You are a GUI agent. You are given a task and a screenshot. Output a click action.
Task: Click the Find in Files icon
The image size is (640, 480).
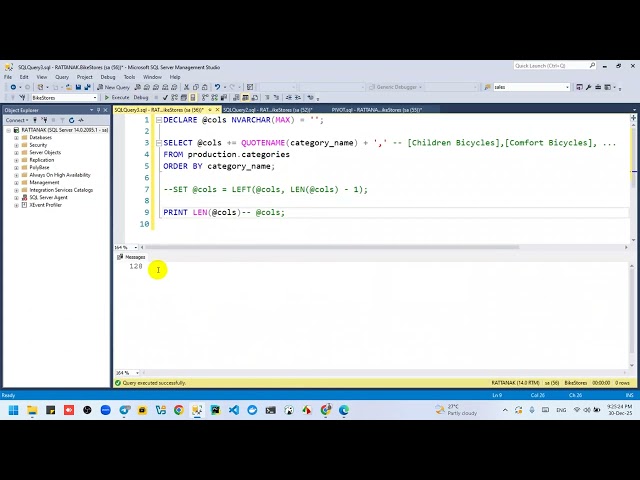point(487,87)
